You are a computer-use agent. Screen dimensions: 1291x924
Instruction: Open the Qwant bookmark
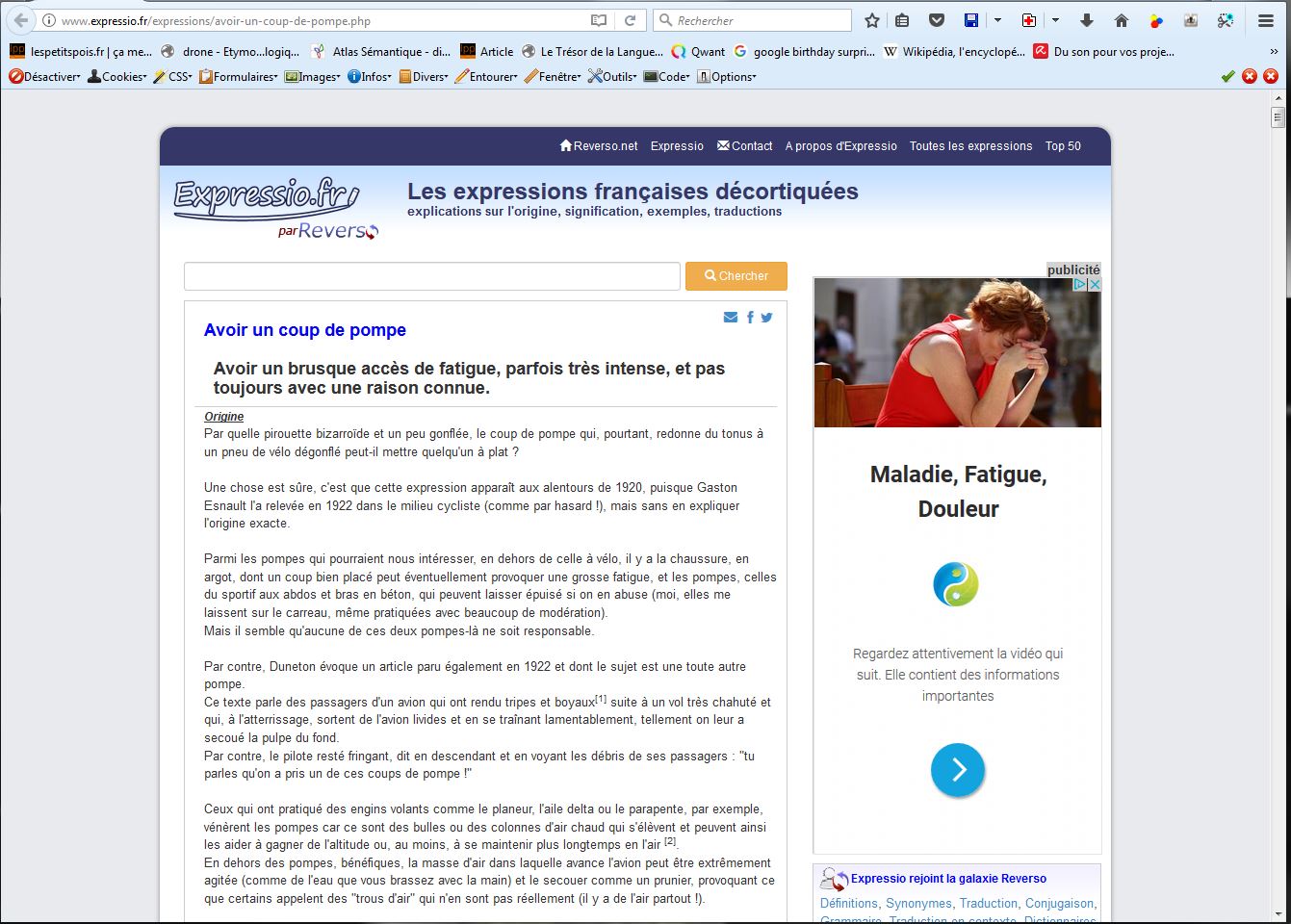click(x=698, y=52)
